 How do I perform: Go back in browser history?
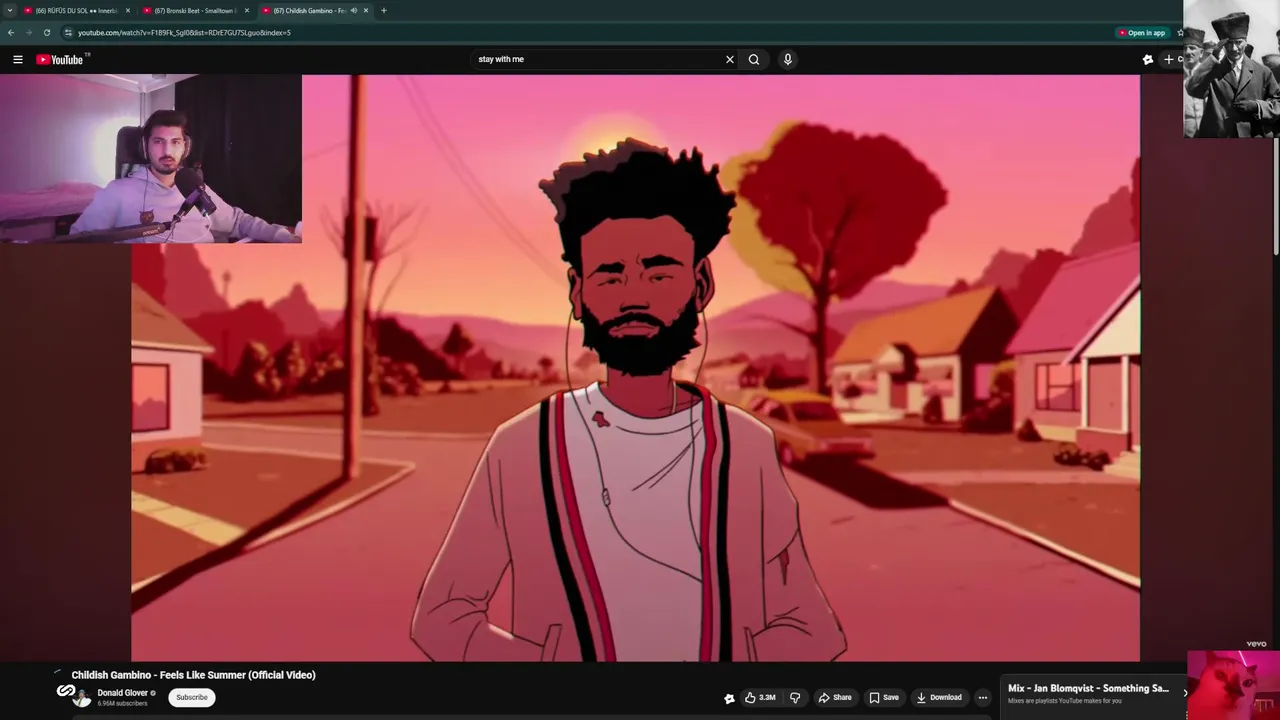coord(11,32)
